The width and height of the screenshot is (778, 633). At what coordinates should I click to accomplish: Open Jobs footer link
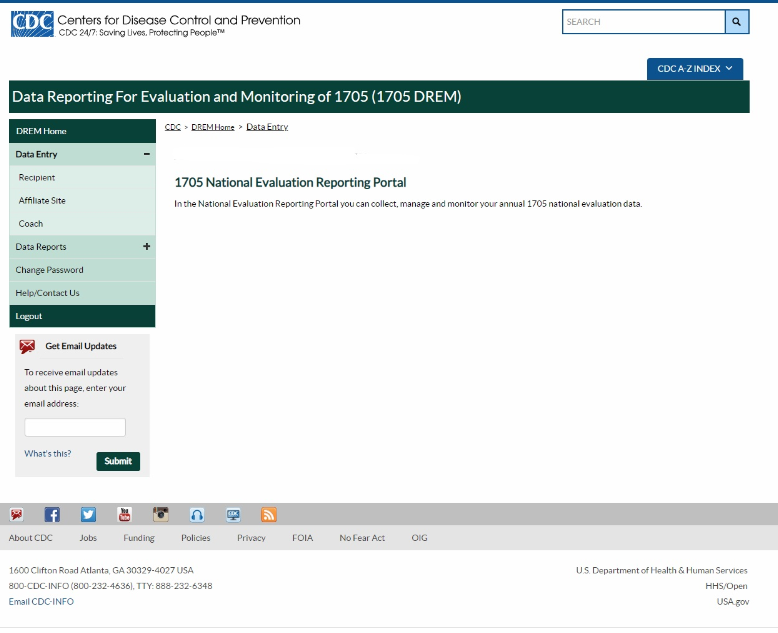(88, 538)
